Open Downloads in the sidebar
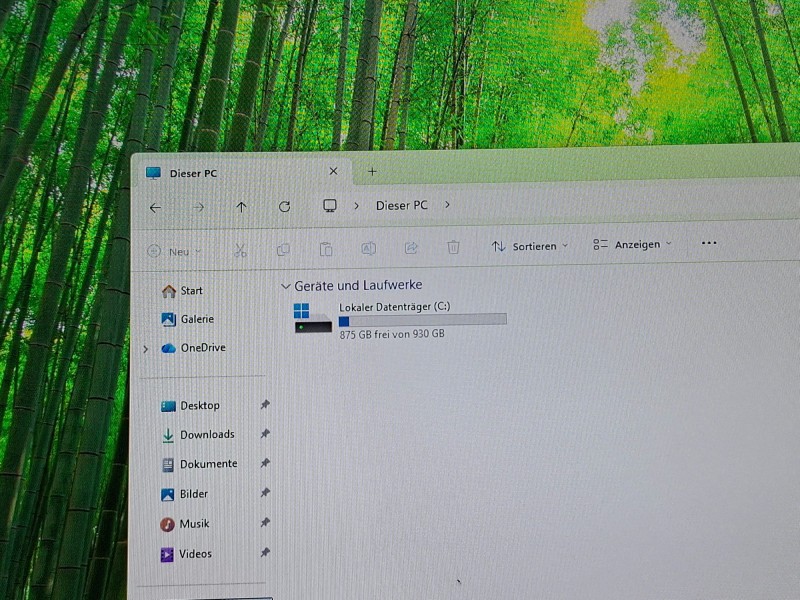 point(206,435)
